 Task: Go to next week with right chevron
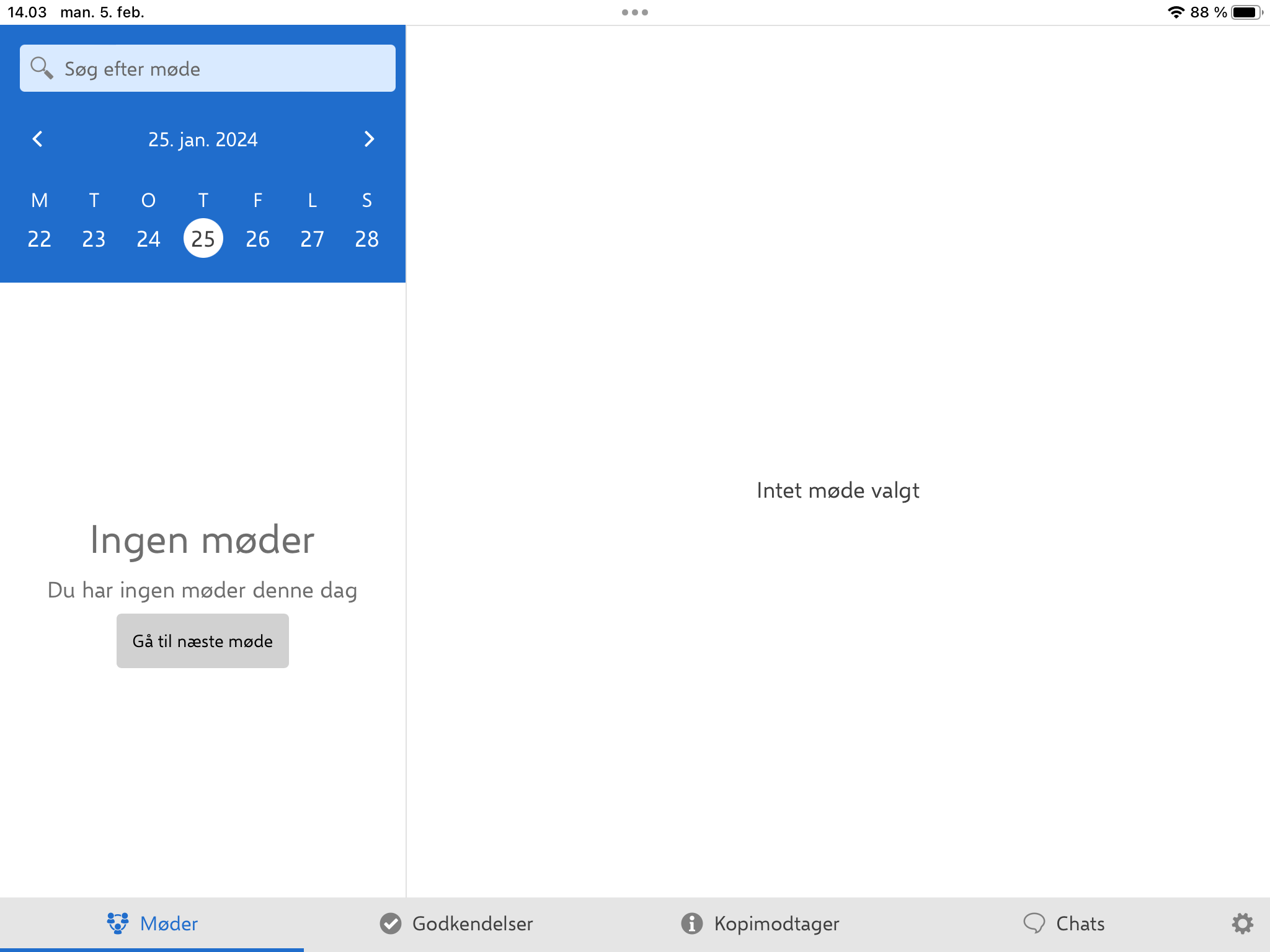[369, 139]
